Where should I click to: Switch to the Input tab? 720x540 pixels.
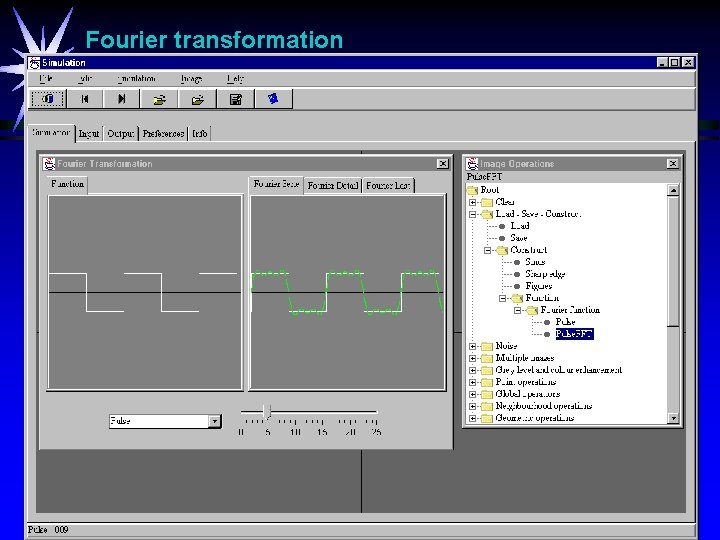[x=89, y=134]
